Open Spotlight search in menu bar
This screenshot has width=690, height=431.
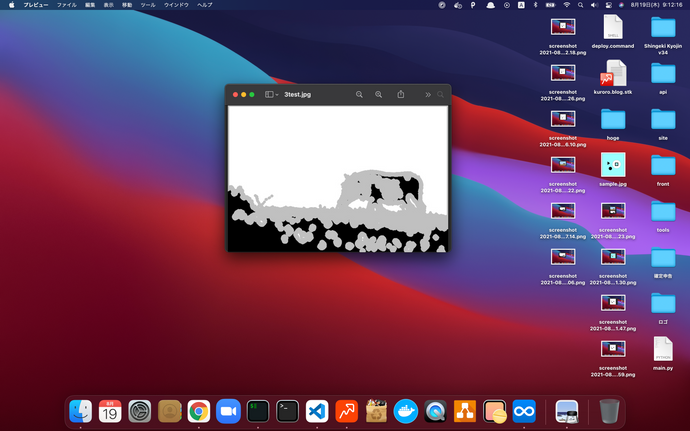pyautogui.click(x=580, y=5)
